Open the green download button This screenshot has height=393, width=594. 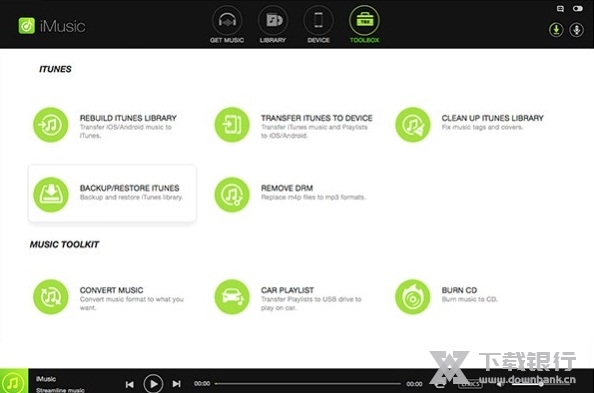tap(556, 30)
